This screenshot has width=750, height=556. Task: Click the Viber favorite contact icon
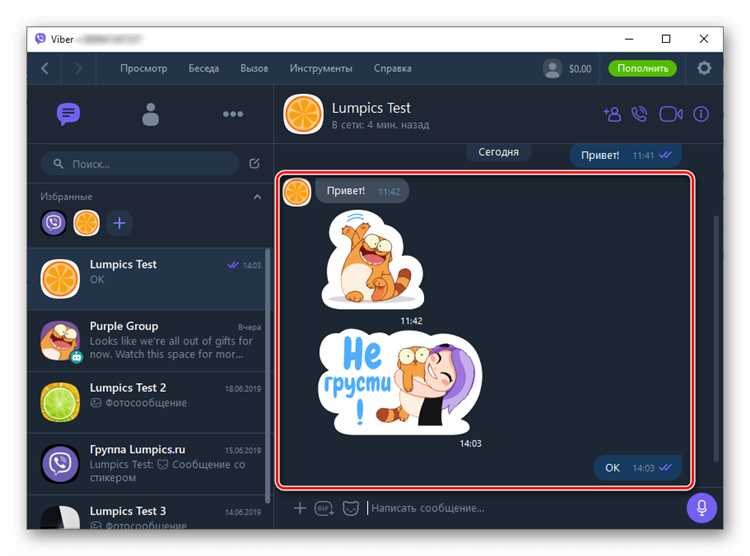(54, 223)
